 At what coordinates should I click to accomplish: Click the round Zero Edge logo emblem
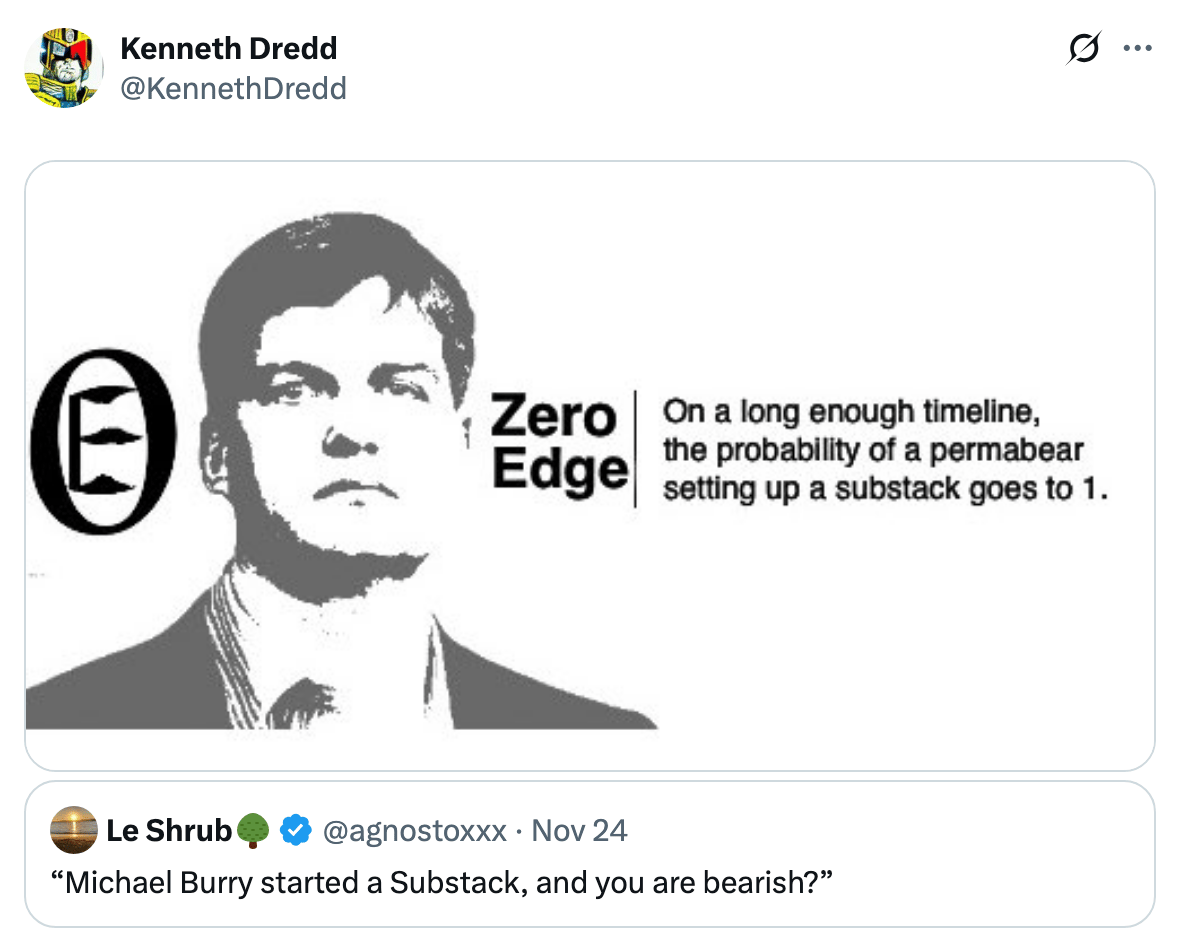[x=104, y=441]
